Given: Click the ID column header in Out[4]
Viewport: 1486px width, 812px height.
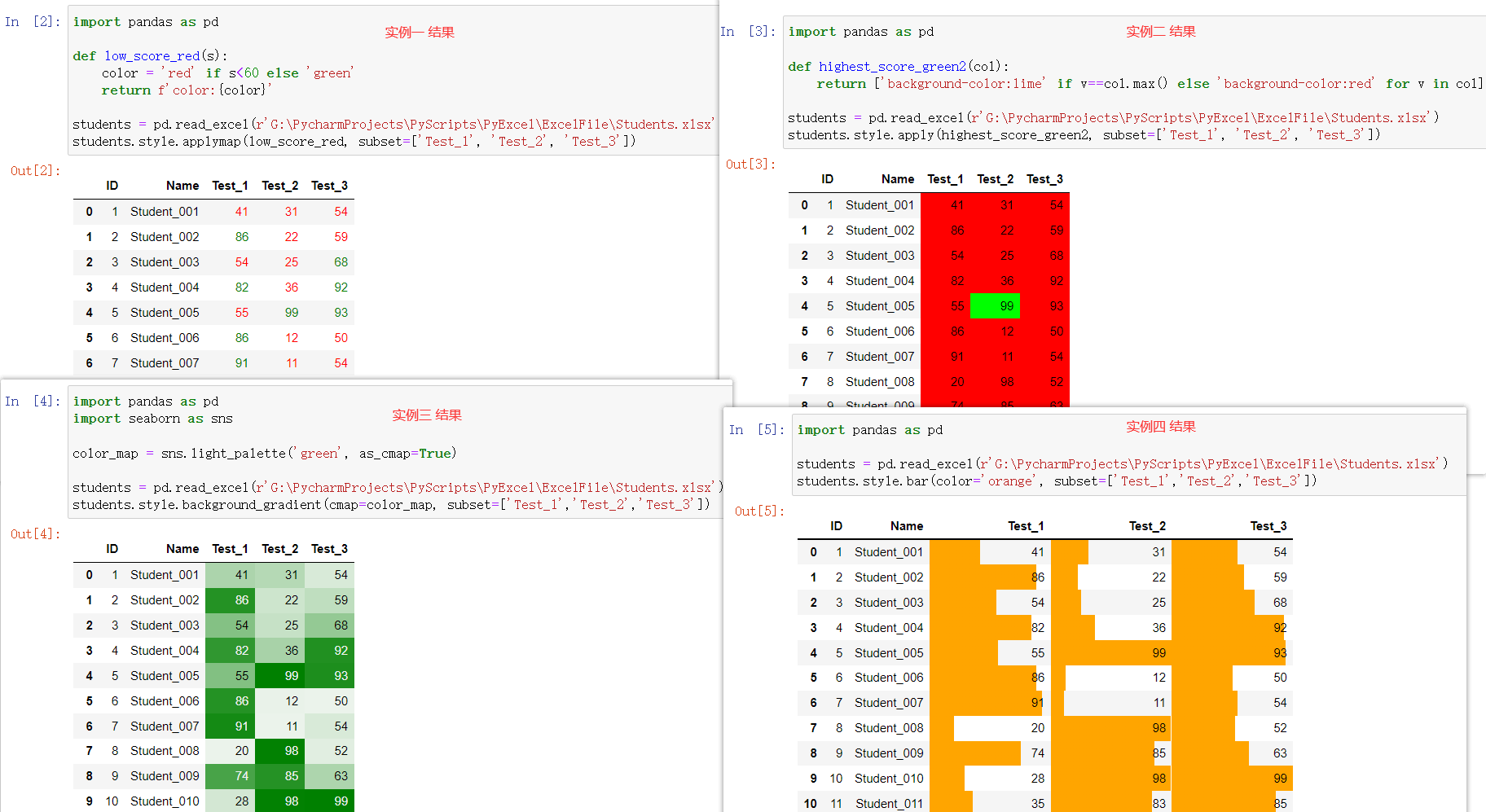Looking at the screenshot, I should coord(112,549).
